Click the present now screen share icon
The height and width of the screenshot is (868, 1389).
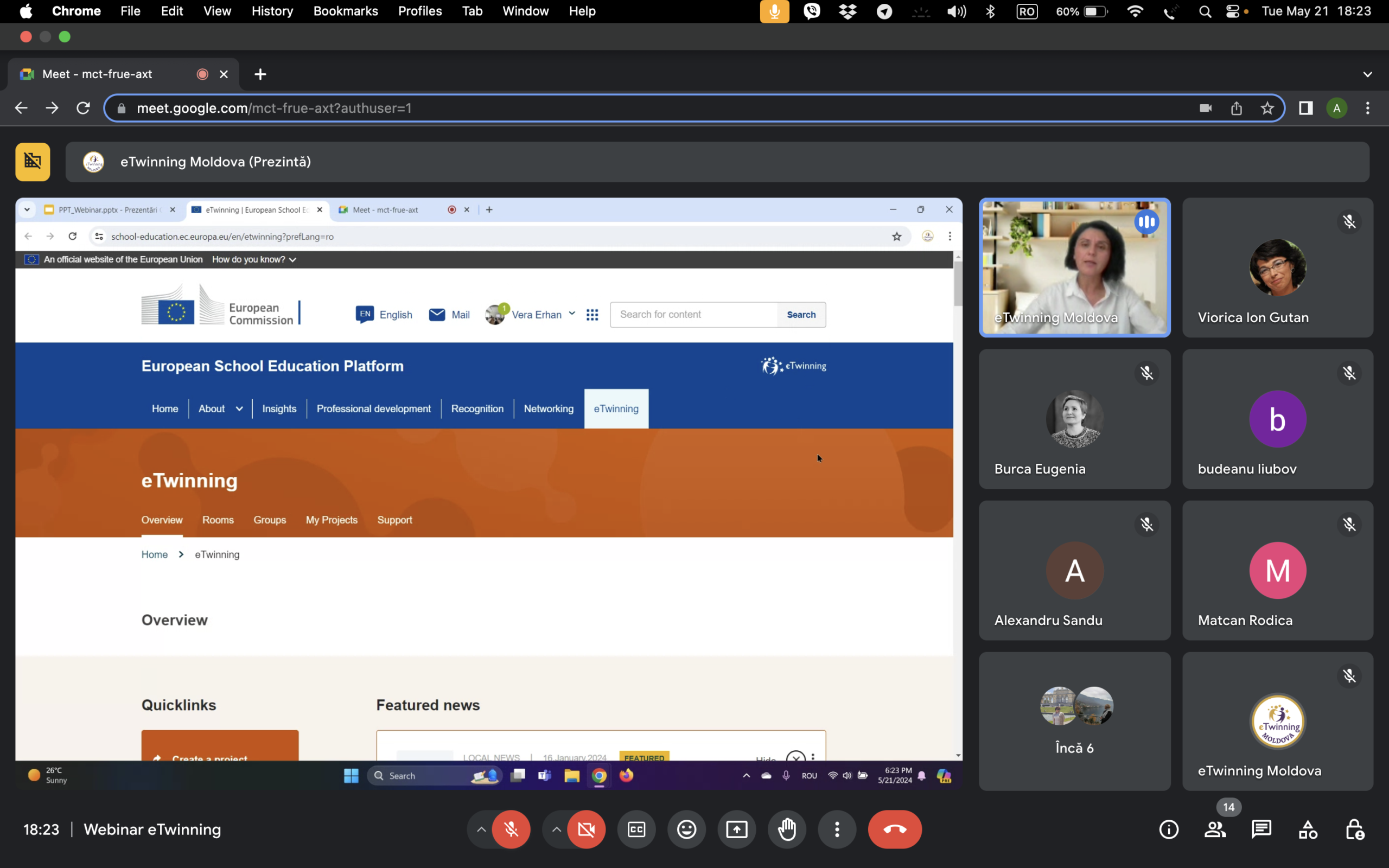click(736, 829)
